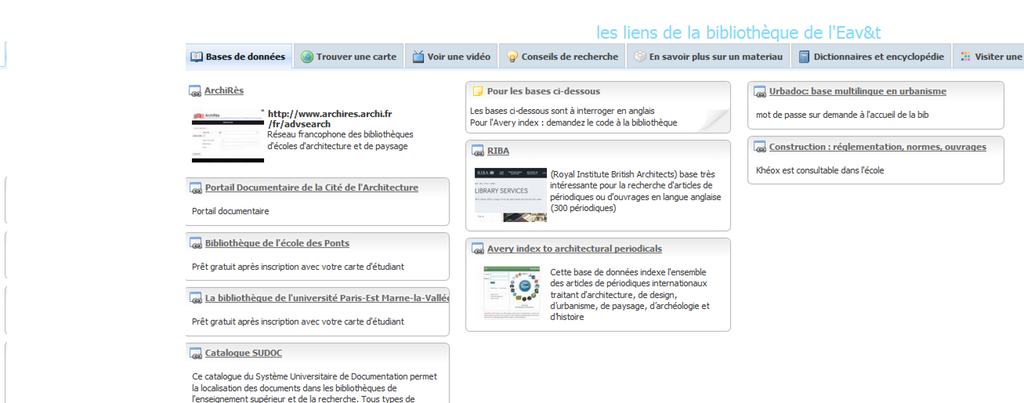Screen dimensions: 1024x403
Task: Open Urbadoc: base multilingue en urbanisme link
Action: pos(857,92)
